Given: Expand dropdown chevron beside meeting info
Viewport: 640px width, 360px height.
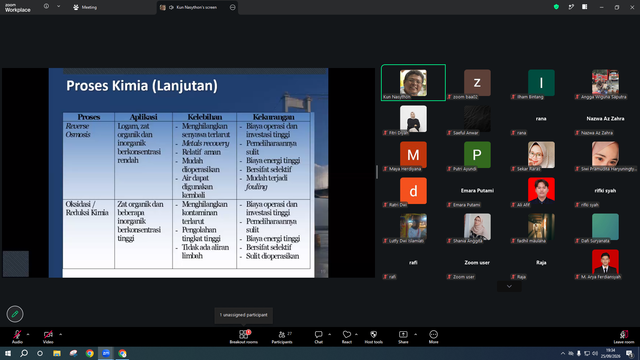Looking at the screenshot, I should (58, 7).
